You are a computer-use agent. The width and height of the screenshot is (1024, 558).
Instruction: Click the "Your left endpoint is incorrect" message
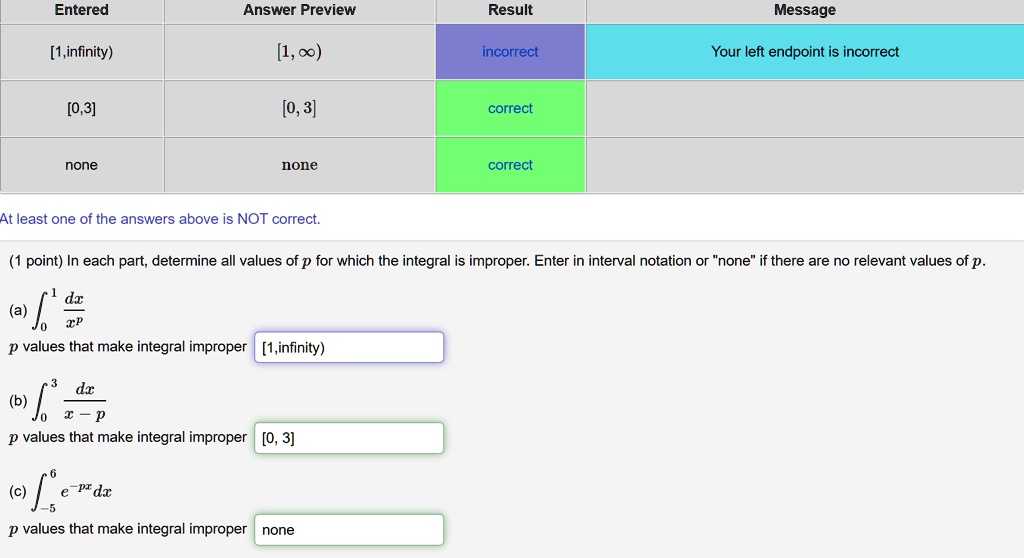804,52
